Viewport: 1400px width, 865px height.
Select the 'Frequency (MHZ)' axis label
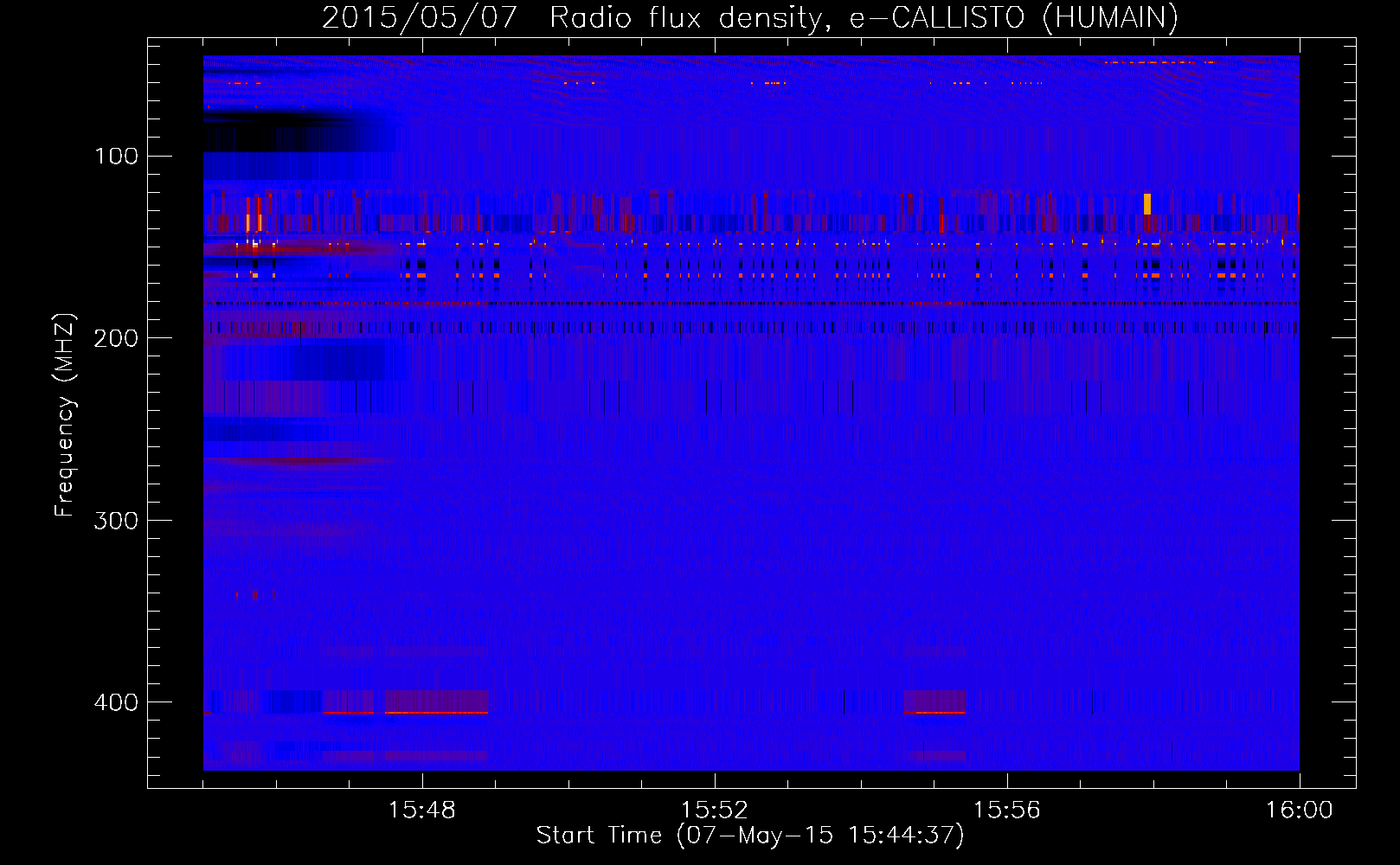click(65, 415)
